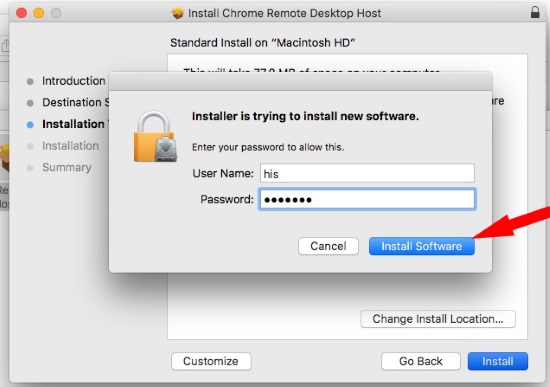Go Back to previous installer step

click(x=421, y=361)
